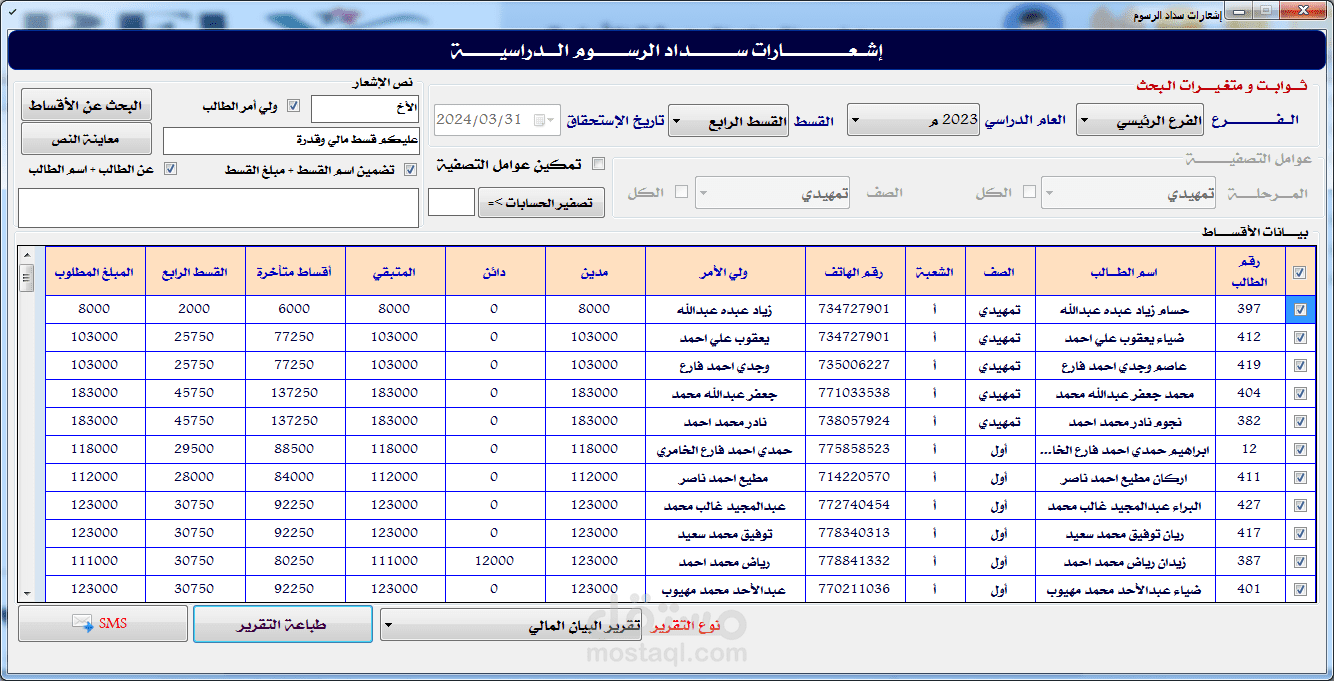Click the المتبقي column header

(395, 272)
